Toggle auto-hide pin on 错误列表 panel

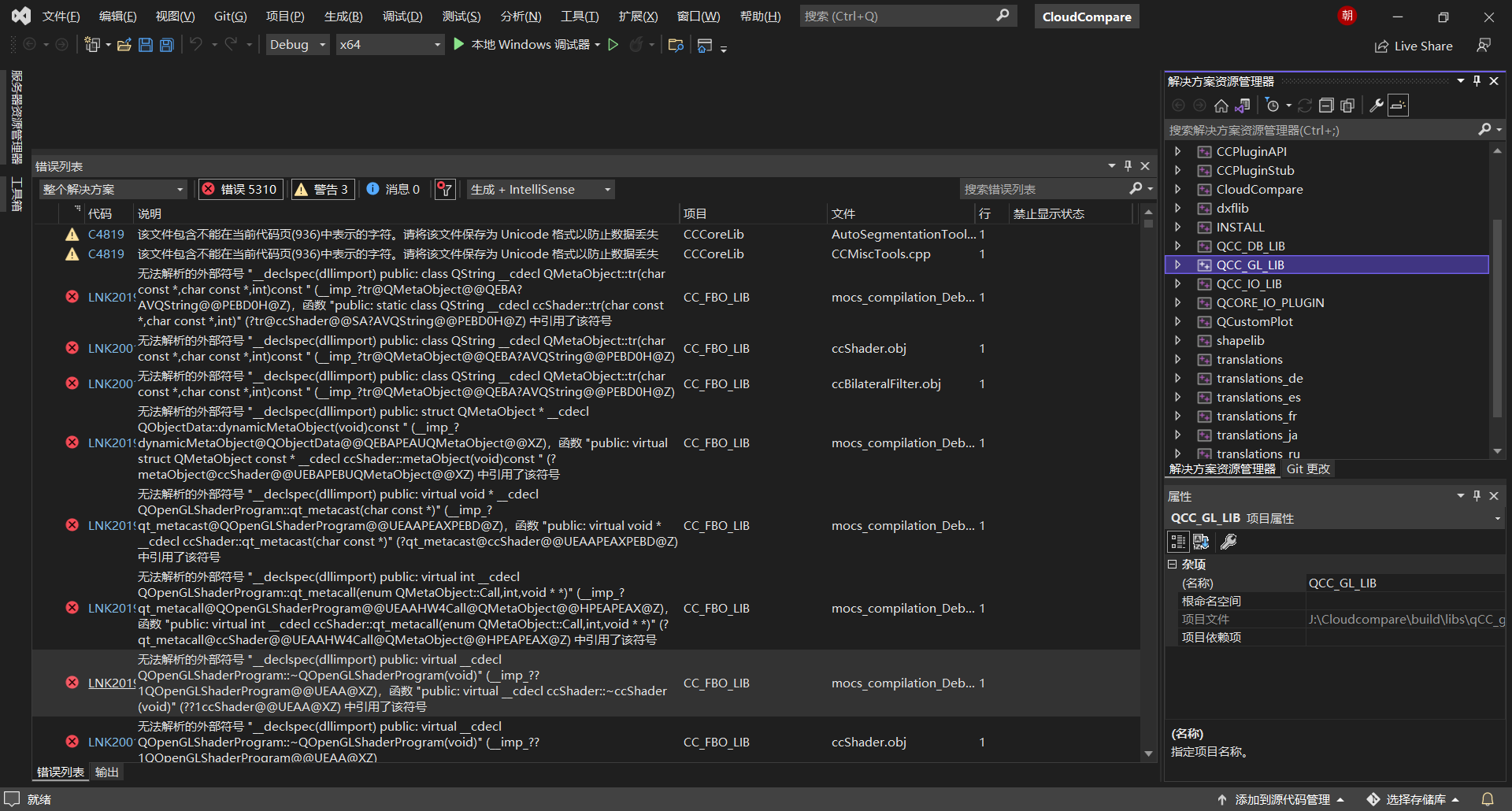[x=1128, y=166]
